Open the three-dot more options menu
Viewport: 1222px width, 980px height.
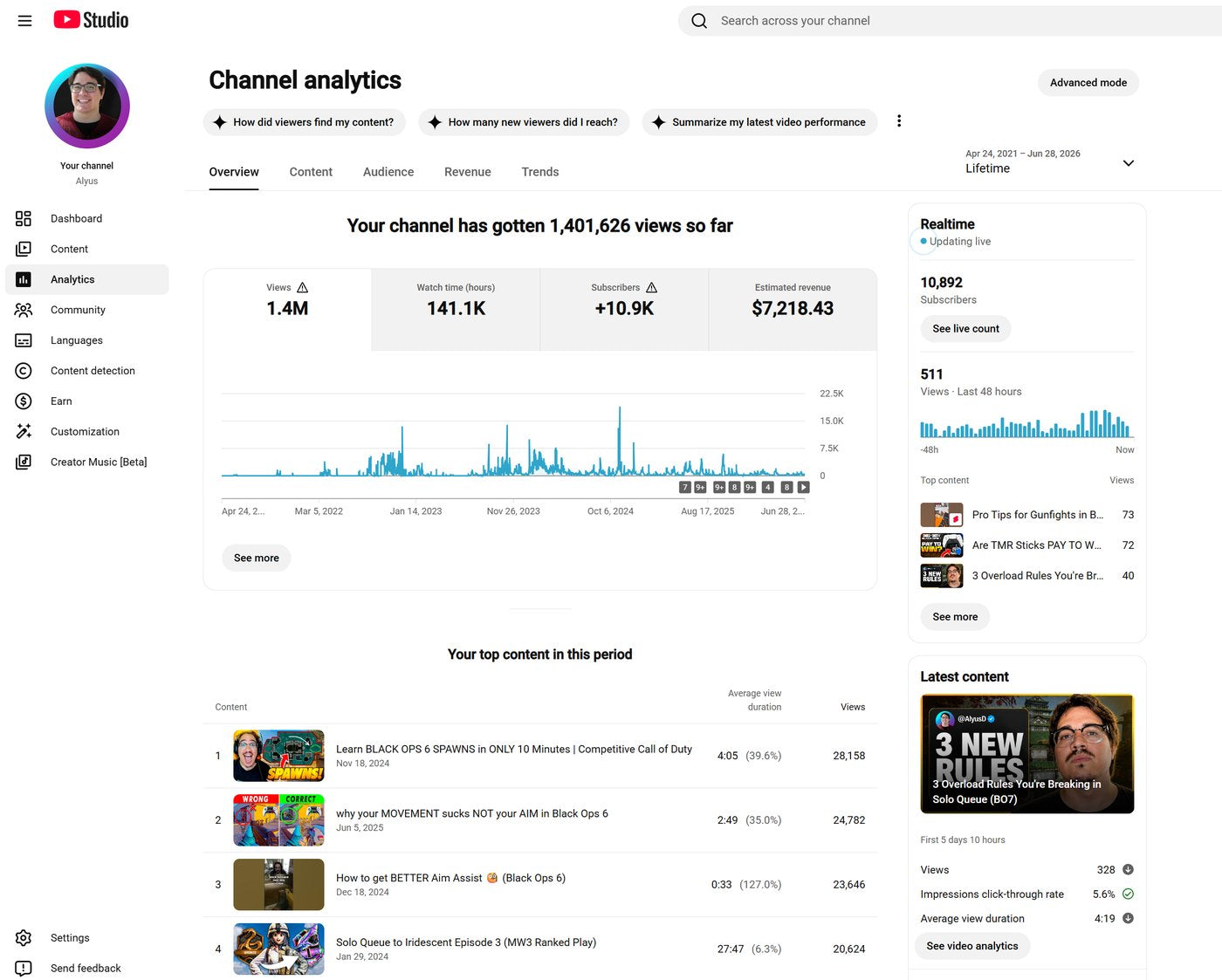pyautogui.click(x=899, y=121)
